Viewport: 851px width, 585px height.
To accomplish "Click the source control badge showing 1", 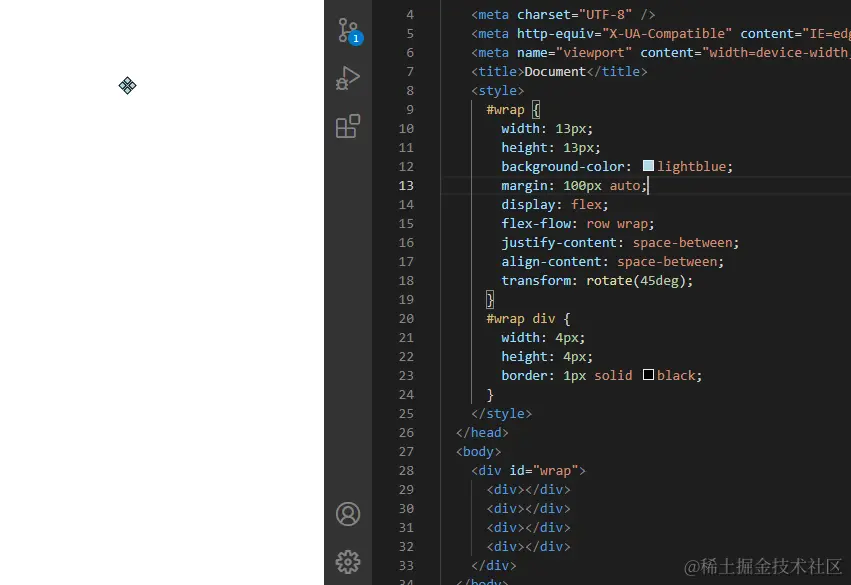I will [356, 39].
